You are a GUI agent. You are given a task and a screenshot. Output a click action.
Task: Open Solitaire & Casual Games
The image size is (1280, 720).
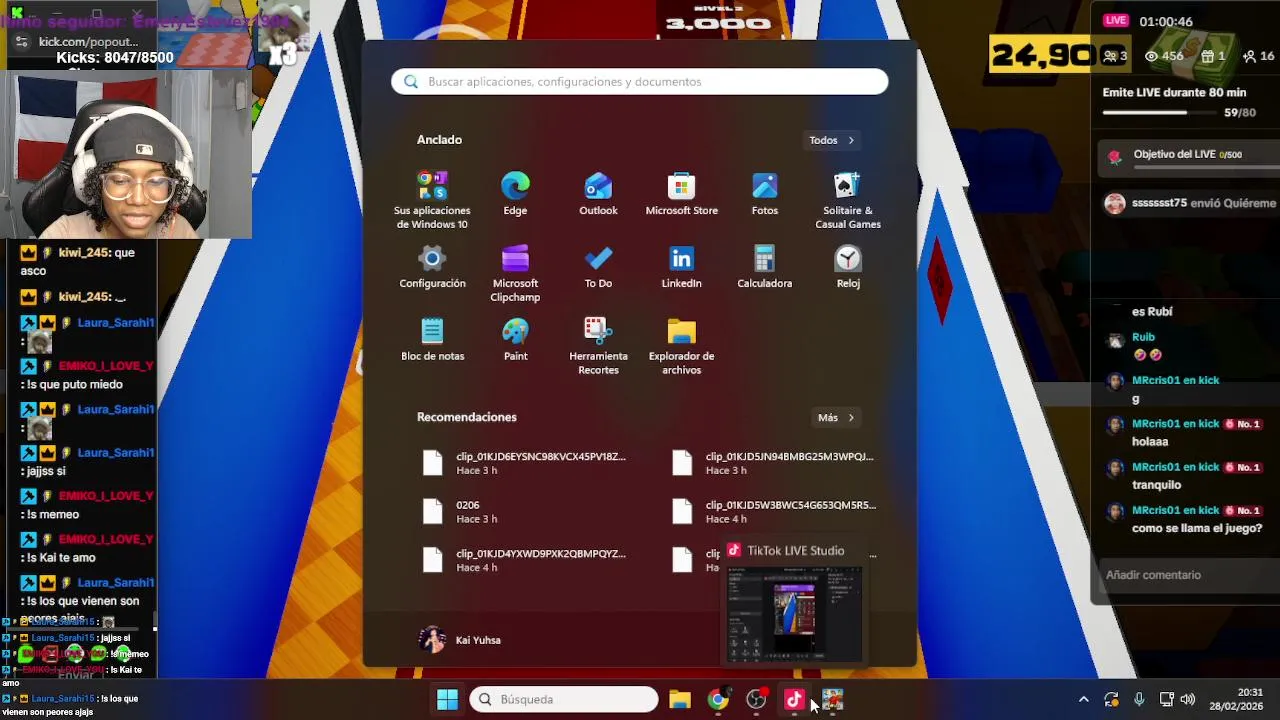(x=847, y=200)
